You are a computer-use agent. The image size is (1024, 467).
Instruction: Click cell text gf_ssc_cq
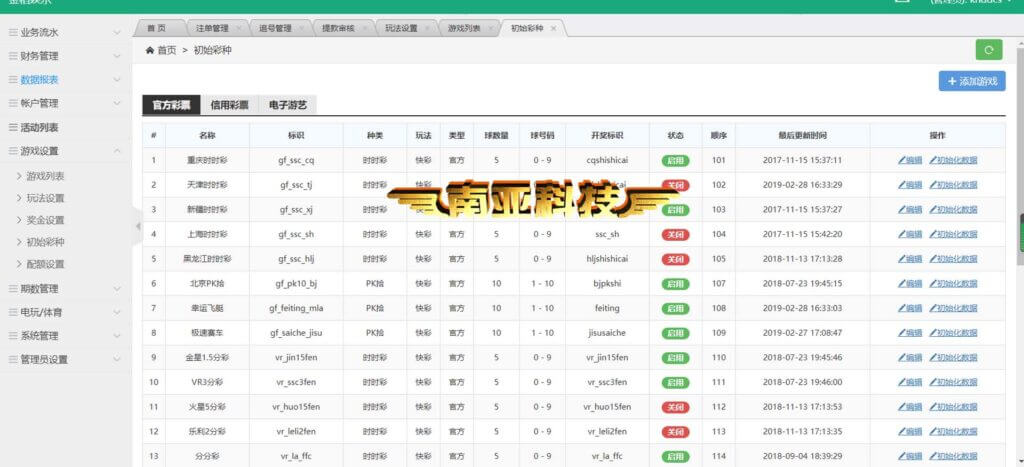coord(296,160)
